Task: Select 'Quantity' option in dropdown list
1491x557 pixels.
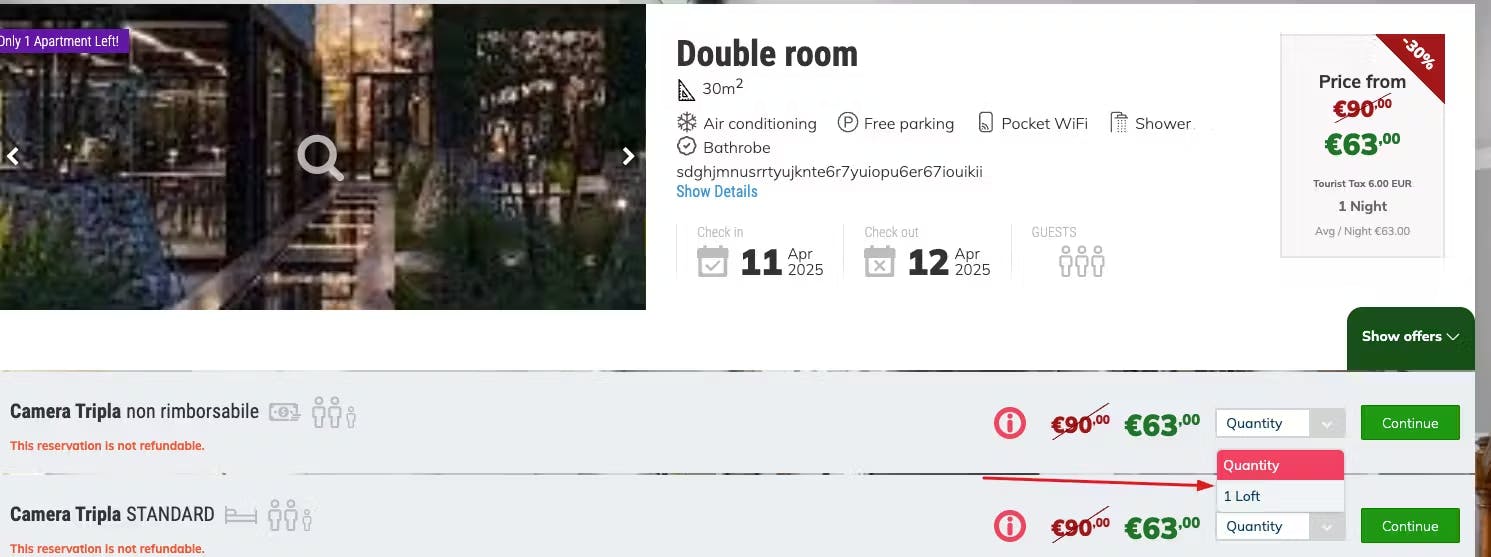Action: coord(1280,465)
